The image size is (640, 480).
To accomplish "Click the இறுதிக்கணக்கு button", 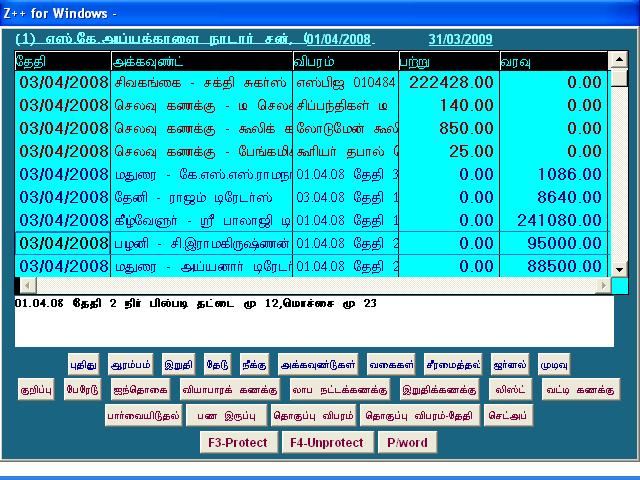I will (439, 389).
